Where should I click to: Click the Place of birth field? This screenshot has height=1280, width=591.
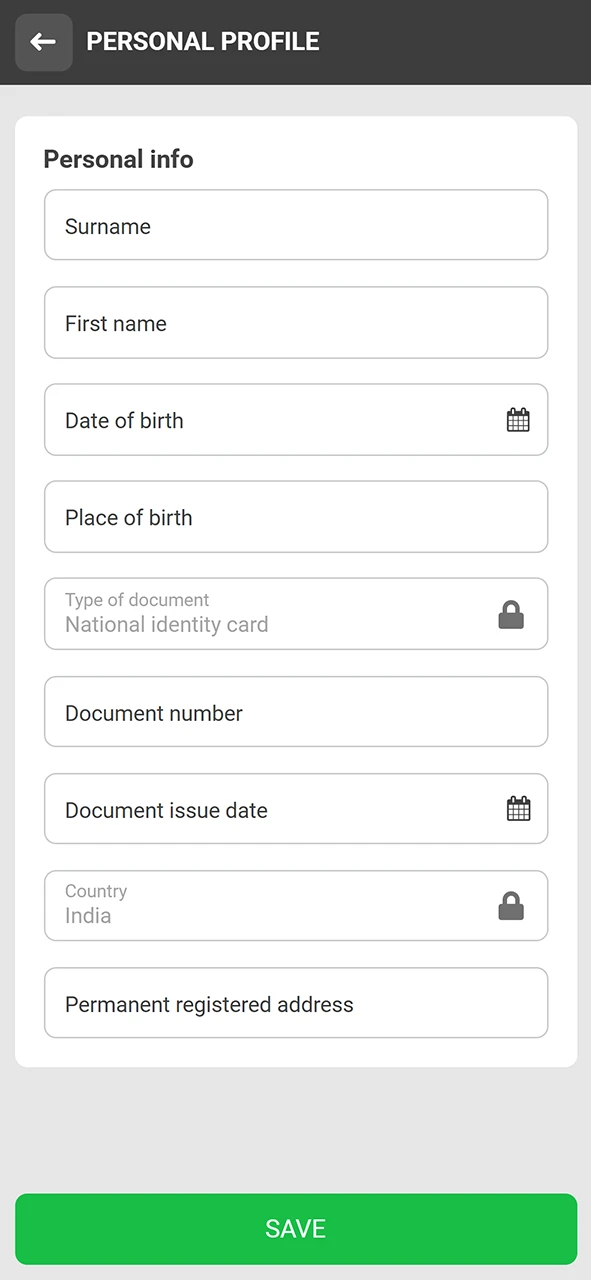tap(296, 516)
